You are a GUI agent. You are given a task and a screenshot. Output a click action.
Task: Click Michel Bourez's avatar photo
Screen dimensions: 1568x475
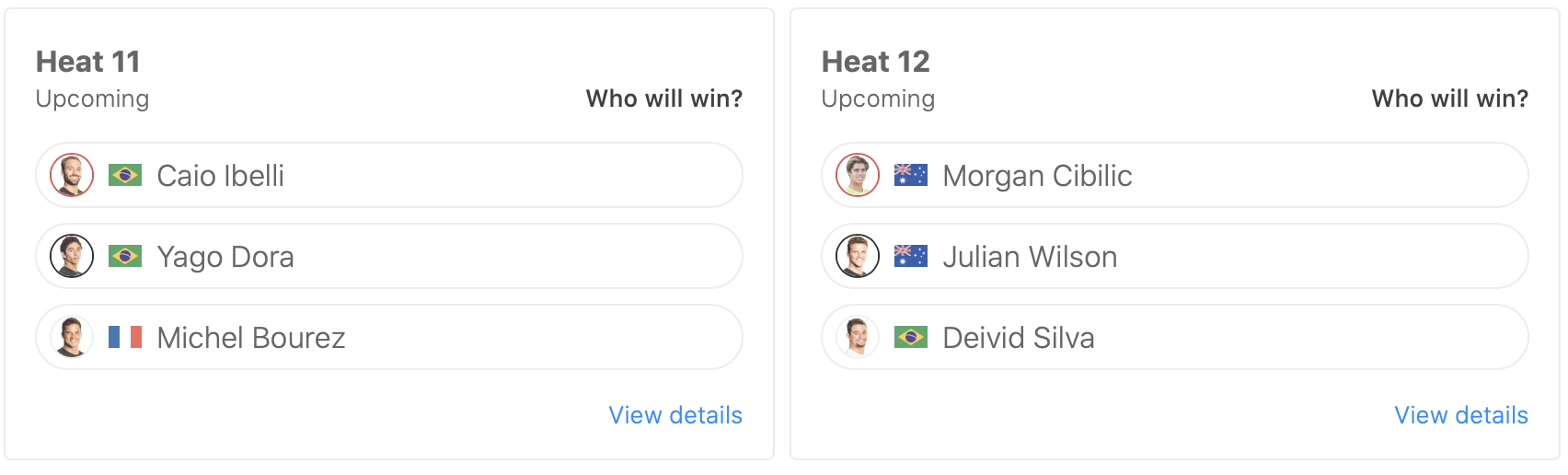[72, 337]
